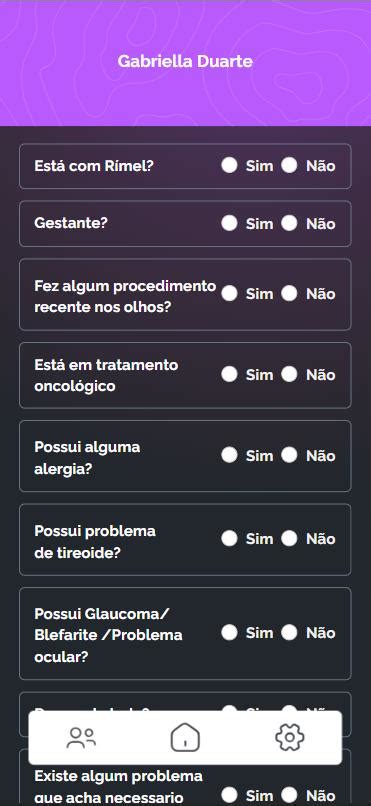Image resolution: width=371 pixels, height=806 pixels.
Task: Click the Gabriella Duarte header name
Action: pos(185,62)
